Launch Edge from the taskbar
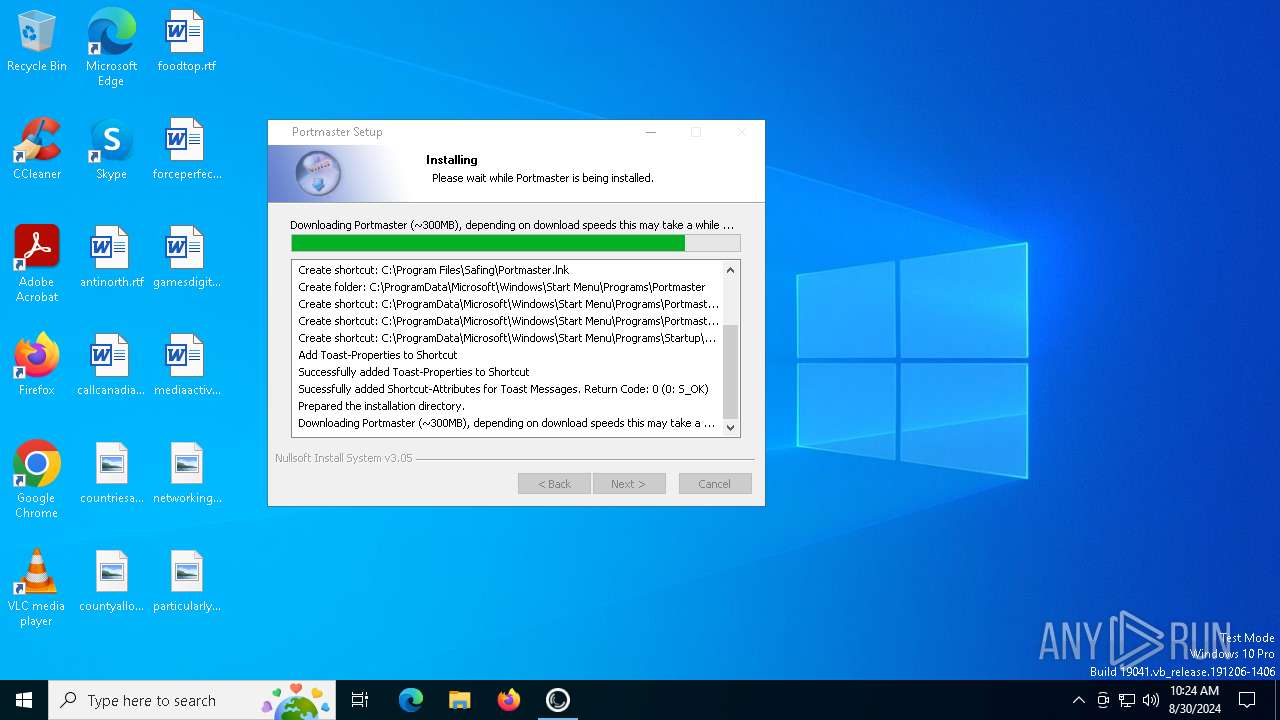Image resolution: width=1280 pixels, height=720 pixels. click(411, 700)
